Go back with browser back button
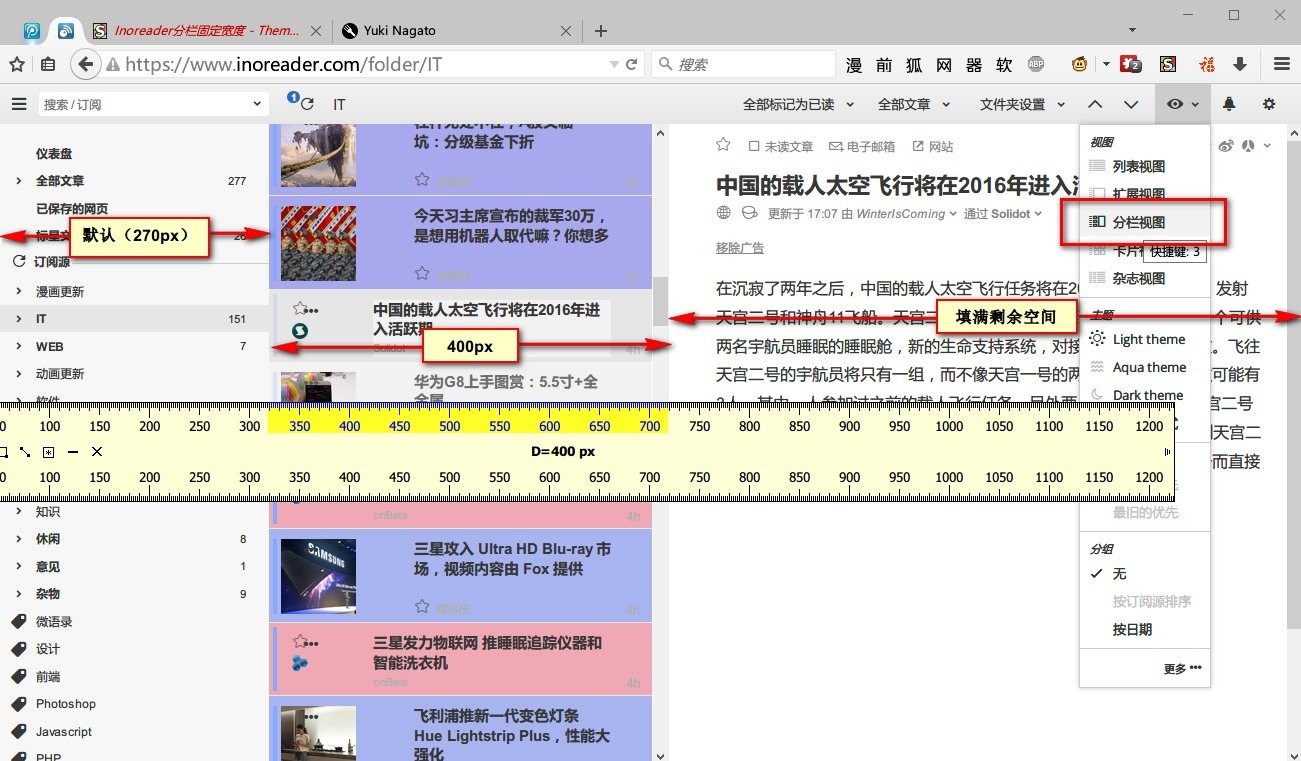 point(85,64)
